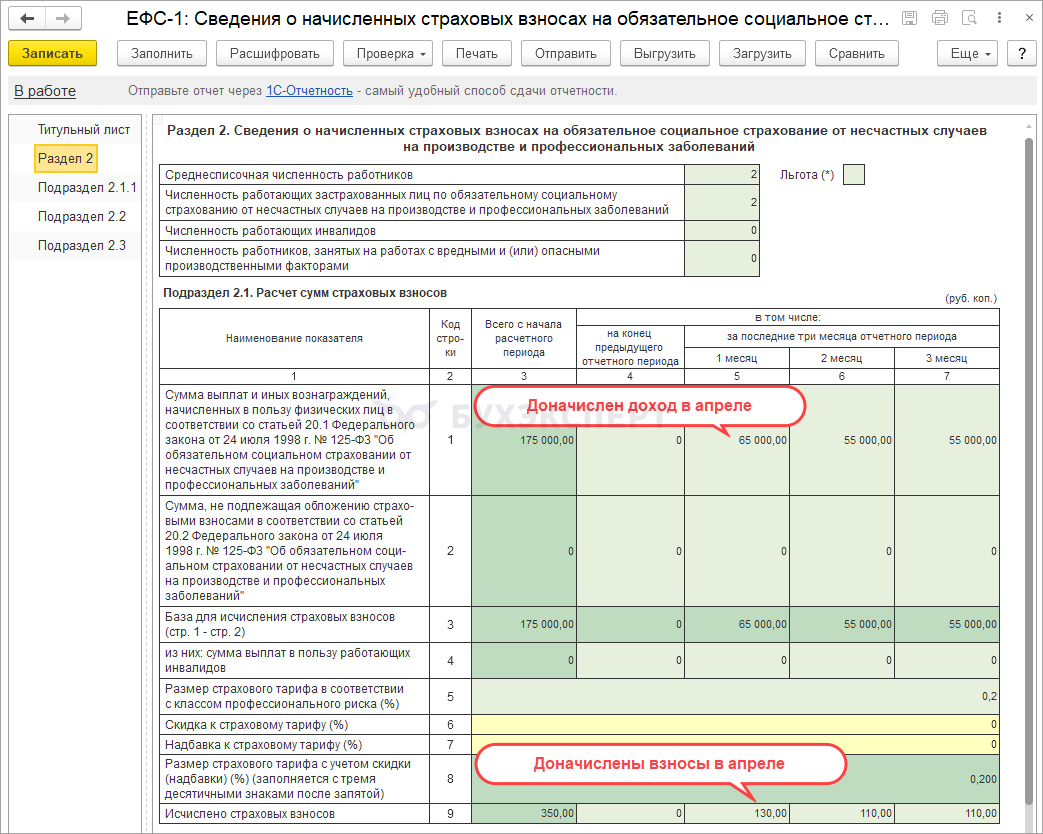The width and height of the screenshot is (1043, 834).
Task: Edit the Надбавка к страховому тарифу field
Action: click(x=735, y=744)
